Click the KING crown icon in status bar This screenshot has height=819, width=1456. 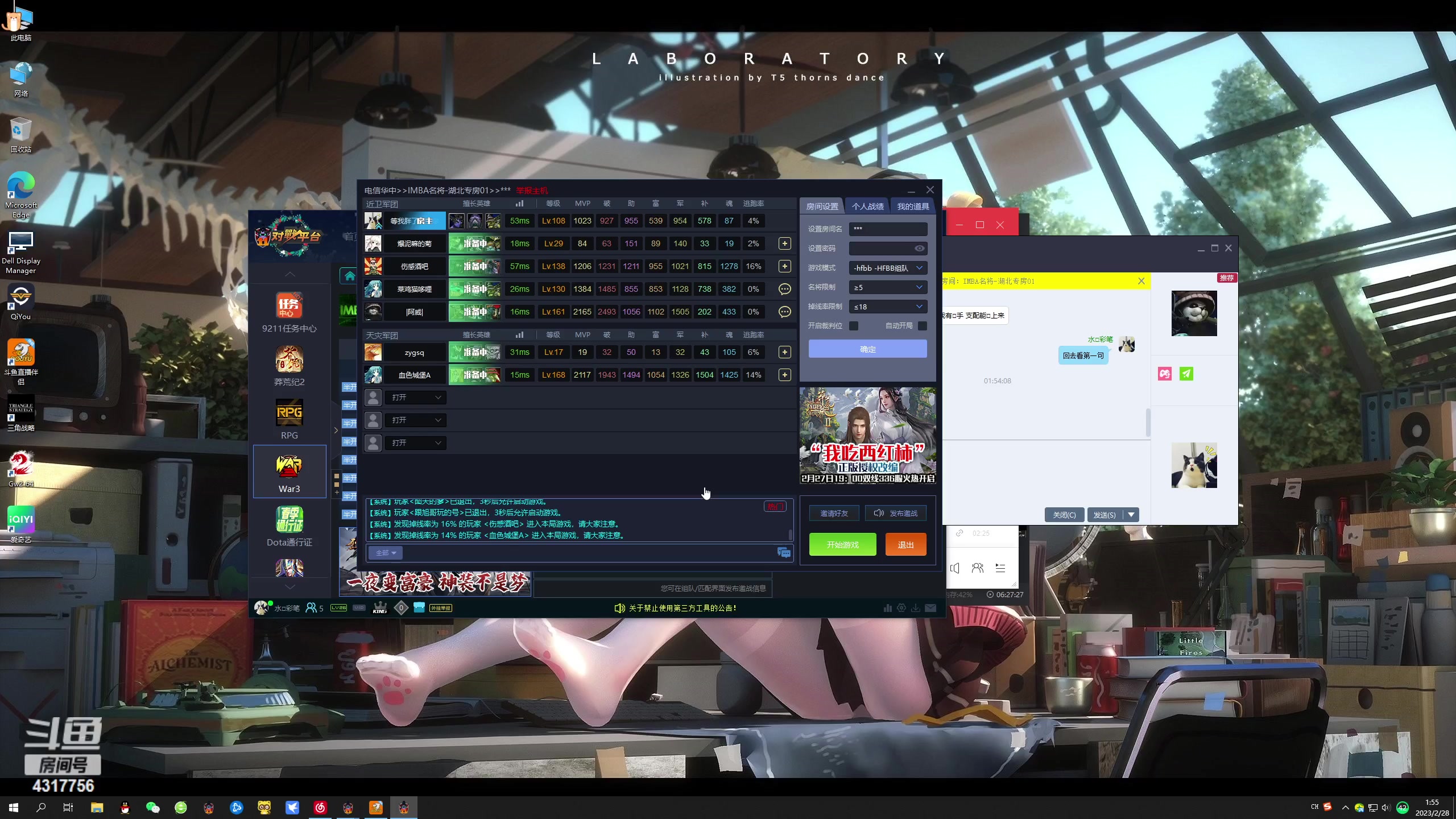(x=379, y=607)
